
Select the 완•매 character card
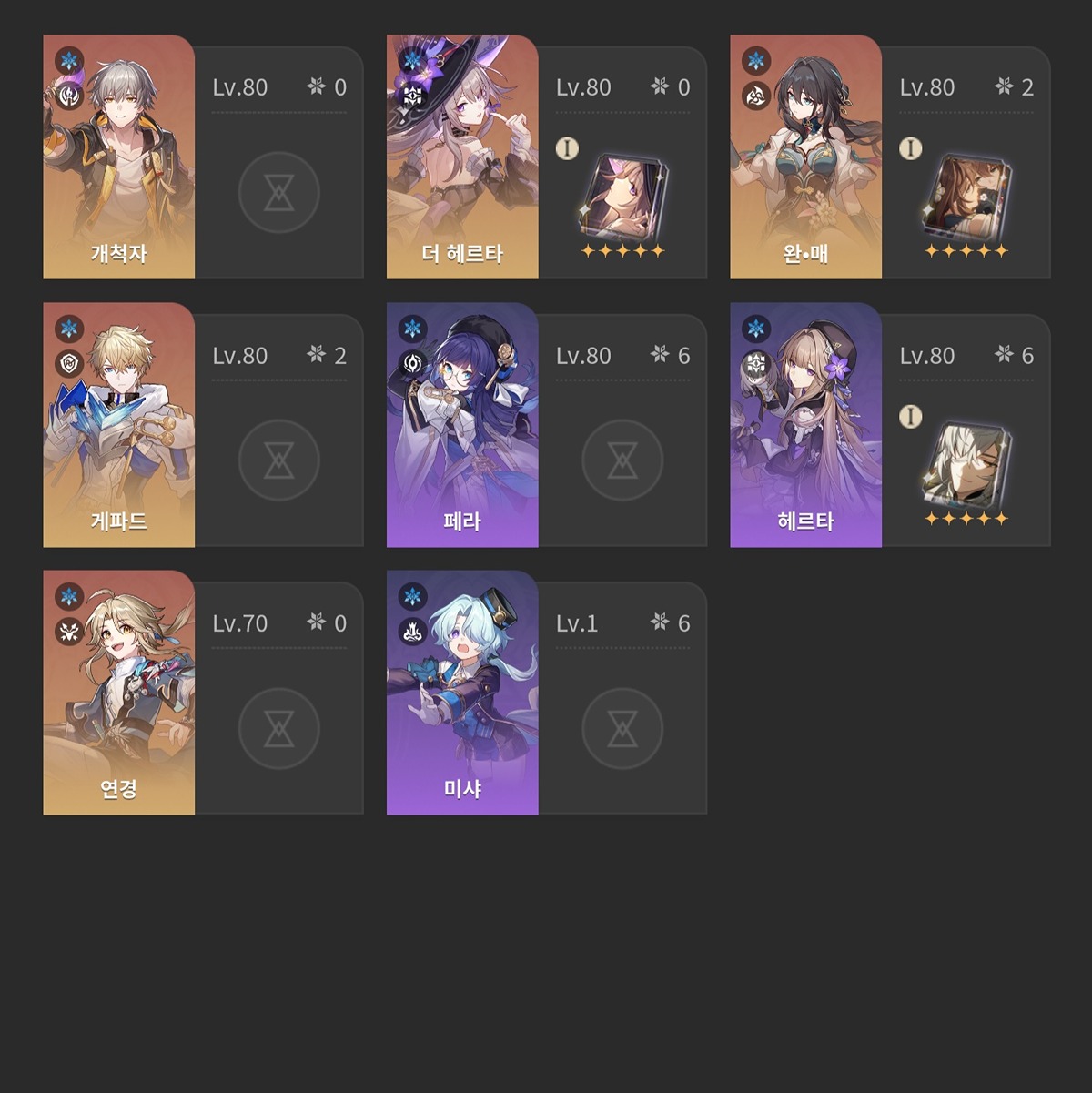806,157
